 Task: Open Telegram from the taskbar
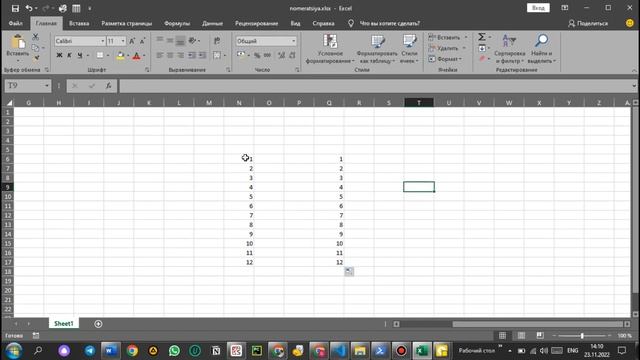[x=90, y=351]
